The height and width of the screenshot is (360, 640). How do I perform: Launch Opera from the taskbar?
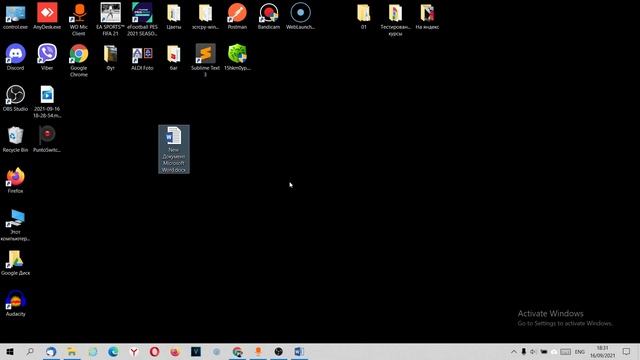pos(155,352)
